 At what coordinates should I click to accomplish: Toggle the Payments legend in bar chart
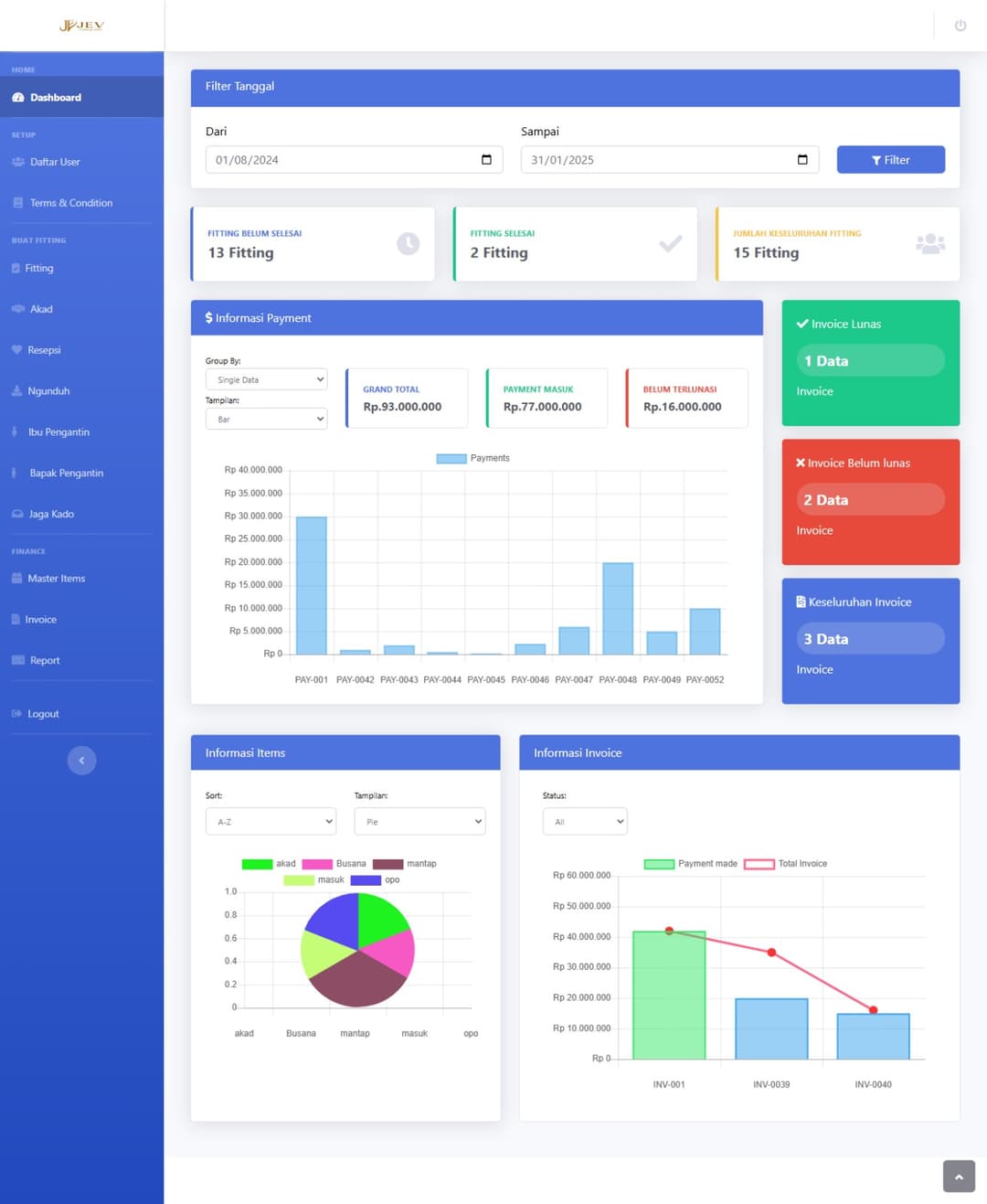pyautogui.click(x=472, y=458)
